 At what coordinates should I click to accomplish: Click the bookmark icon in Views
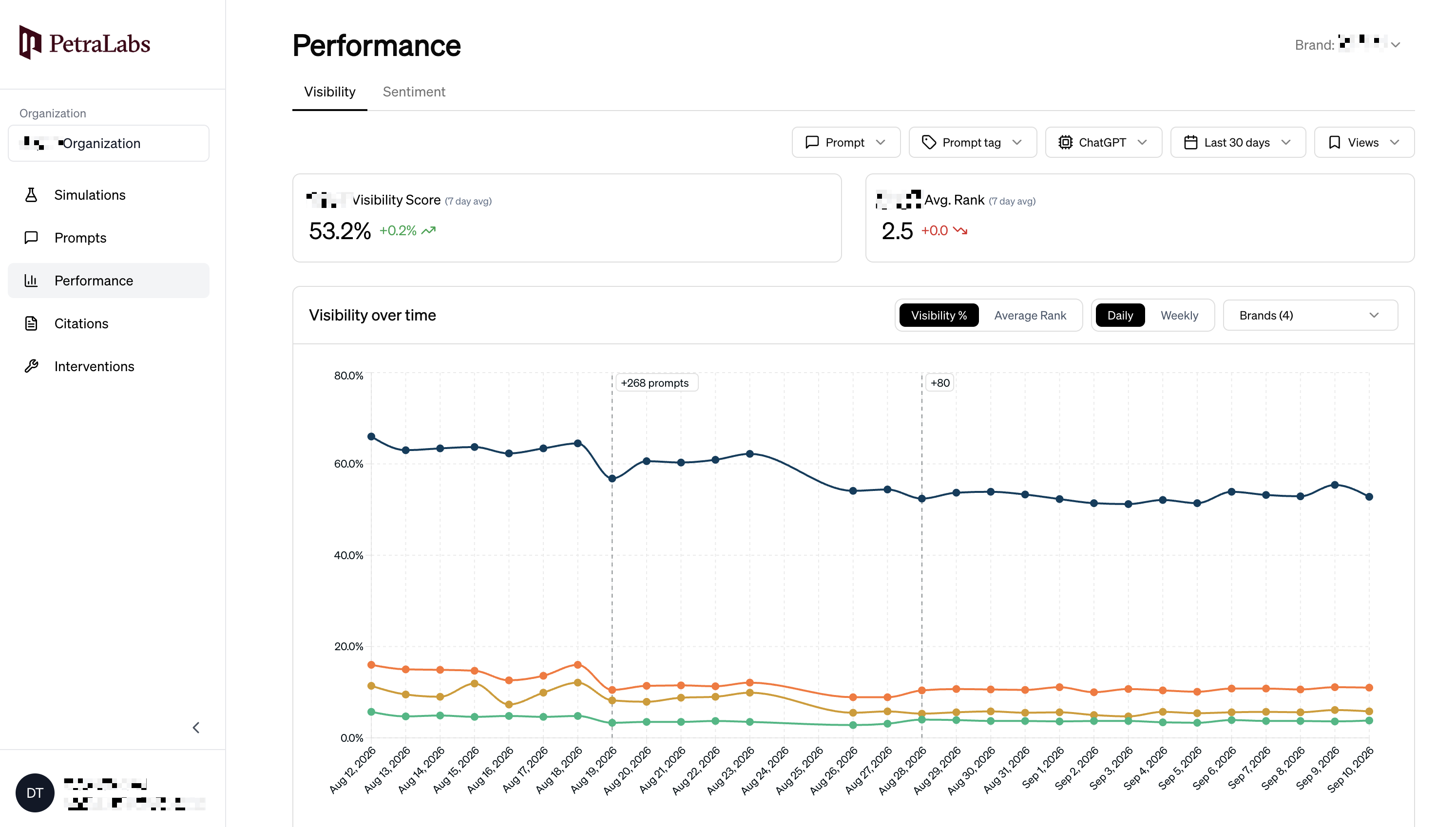[x=1335, y=142]
